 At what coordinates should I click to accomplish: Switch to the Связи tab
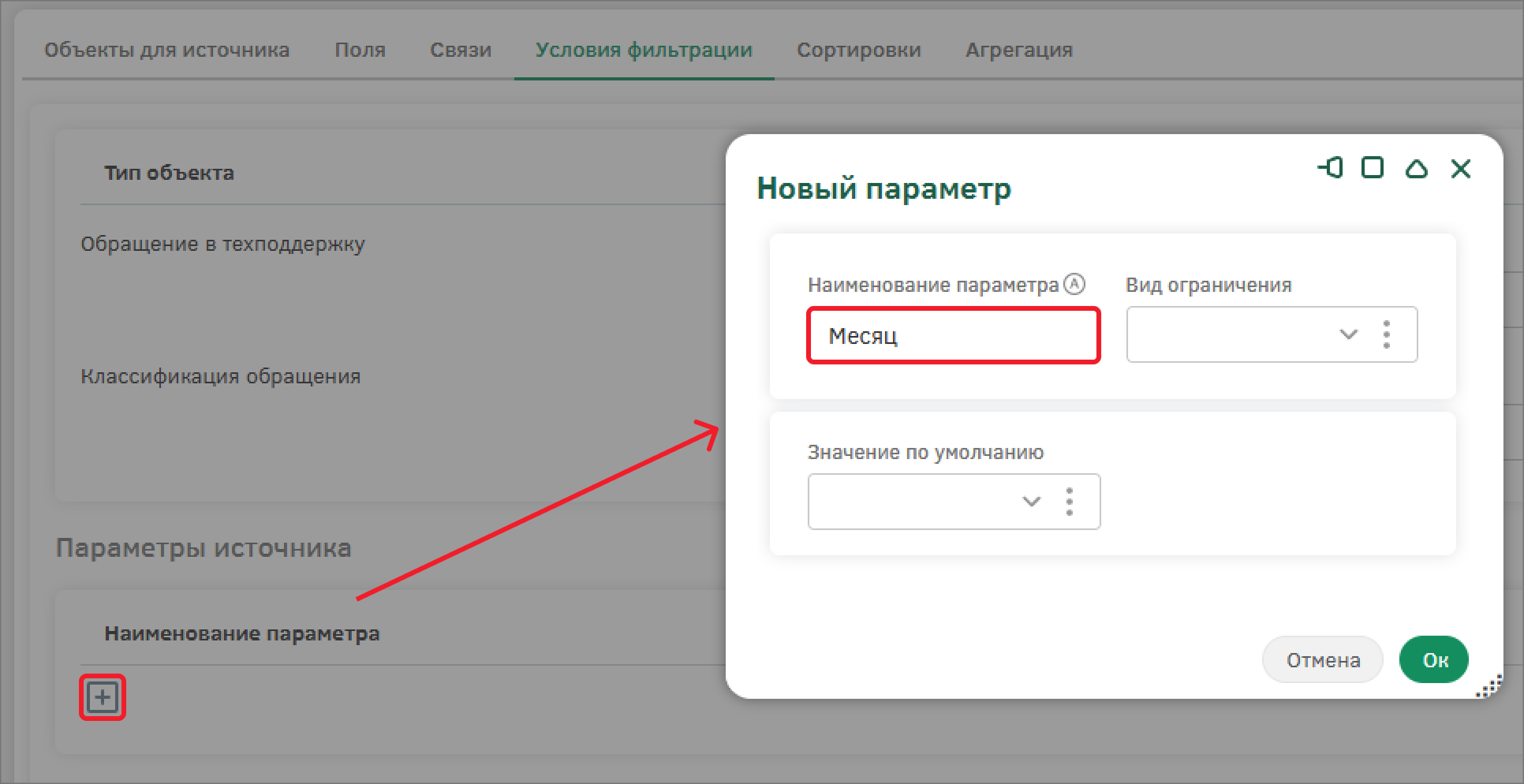[461, 50]
